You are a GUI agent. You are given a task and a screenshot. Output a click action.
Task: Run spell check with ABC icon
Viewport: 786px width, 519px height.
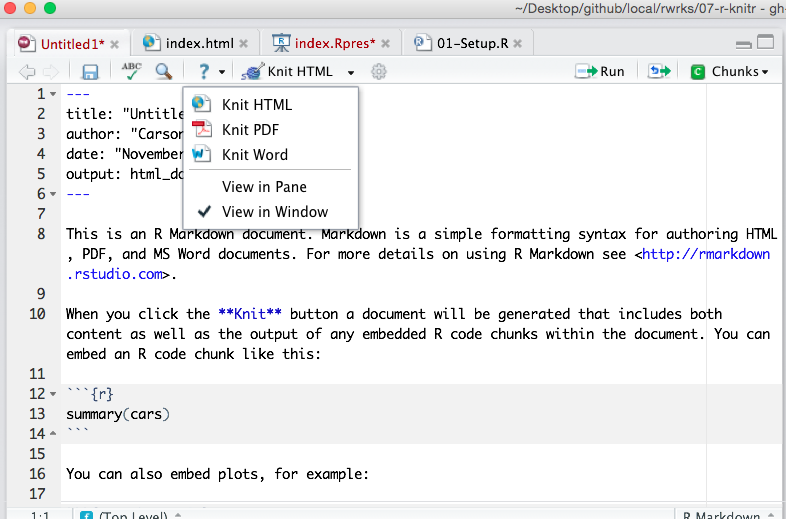coord(132,71)
